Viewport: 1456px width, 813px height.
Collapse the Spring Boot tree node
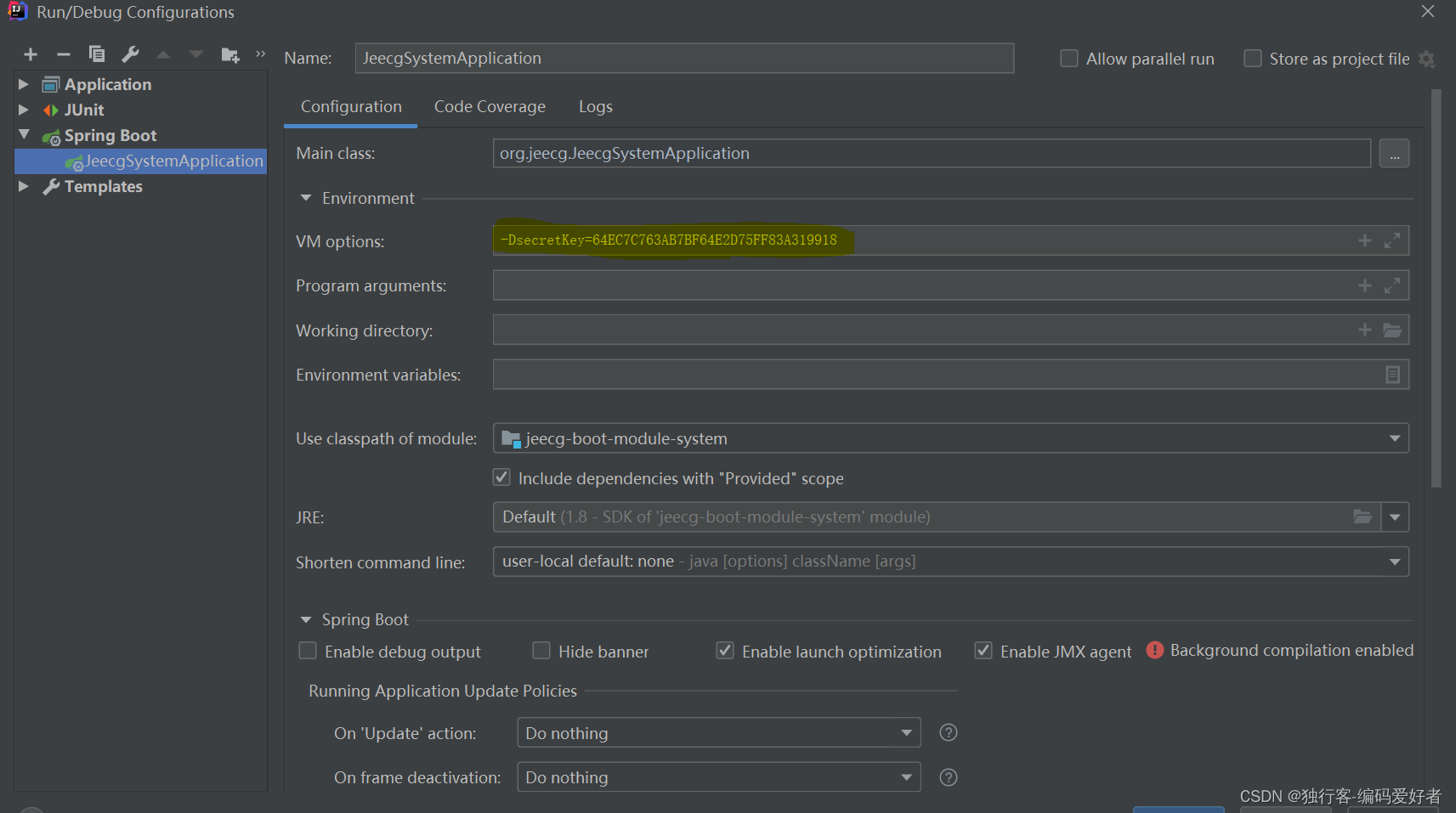[24, 135]
